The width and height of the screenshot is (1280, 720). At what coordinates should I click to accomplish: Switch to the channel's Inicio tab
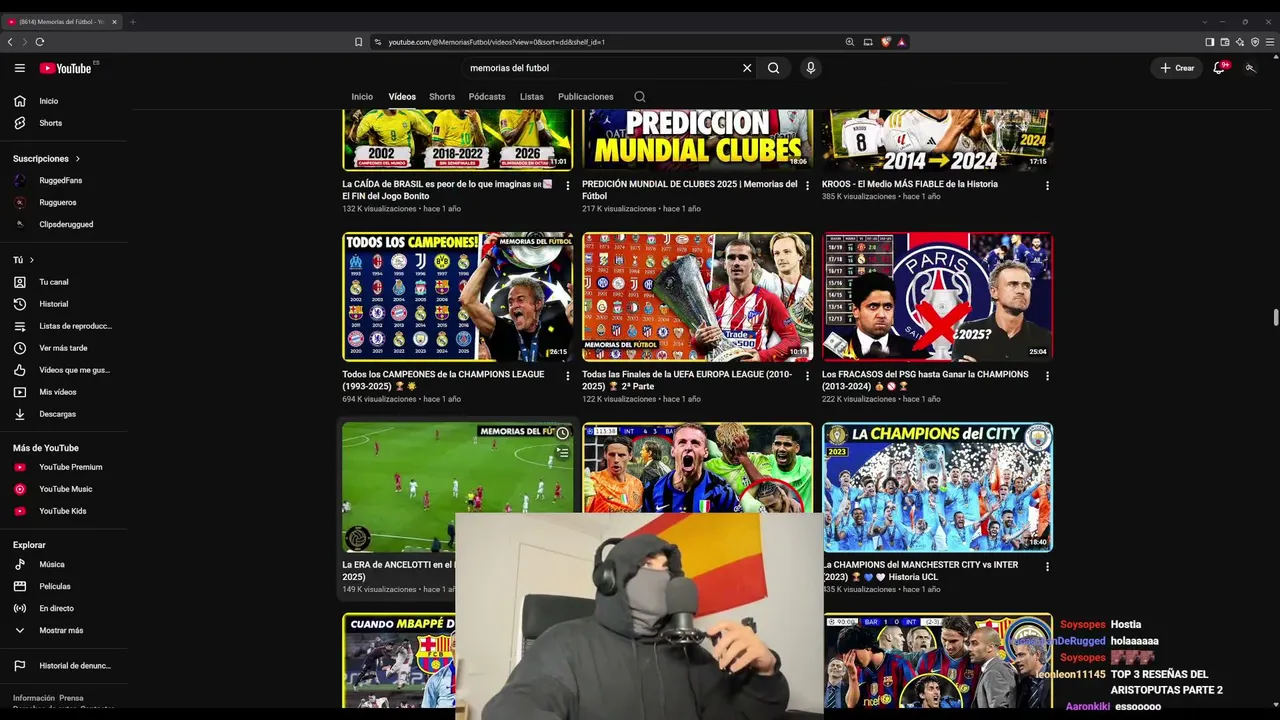click(362, 97)
